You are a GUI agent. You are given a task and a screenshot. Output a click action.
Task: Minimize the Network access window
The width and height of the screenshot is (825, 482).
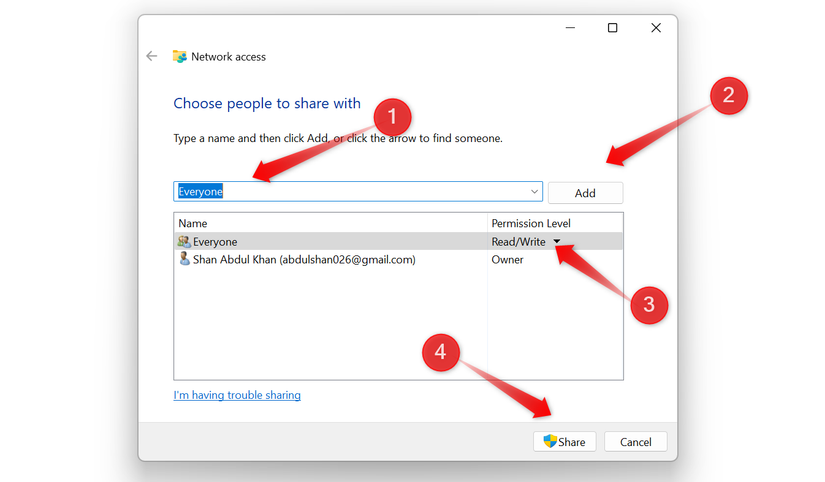569,28
